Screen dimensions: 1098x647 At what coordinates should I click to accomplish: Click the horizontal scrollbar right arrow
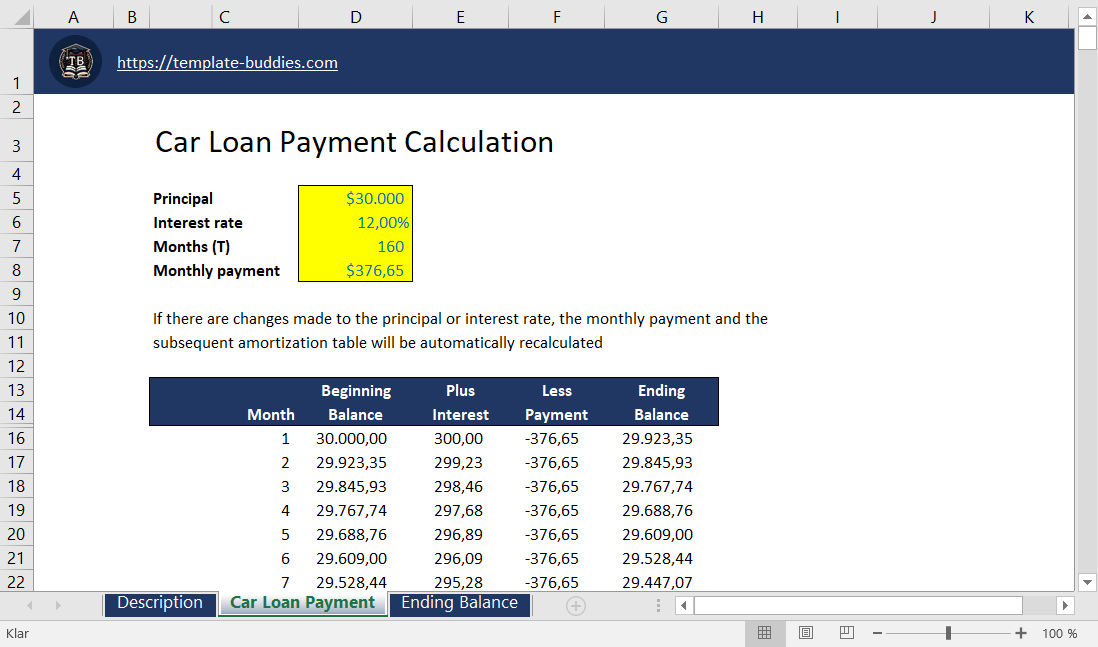[x=1063, y=604]
